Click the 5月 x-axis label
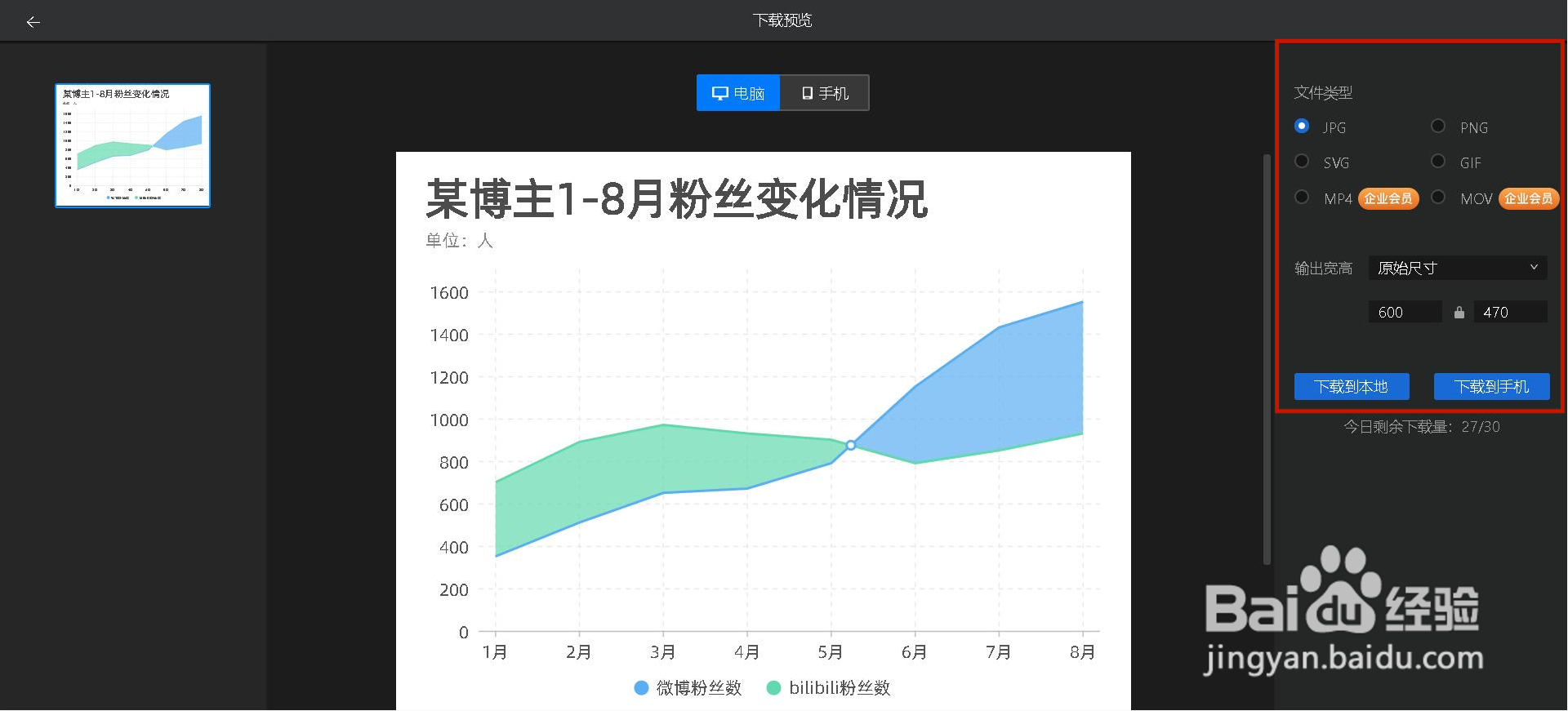 831,652
